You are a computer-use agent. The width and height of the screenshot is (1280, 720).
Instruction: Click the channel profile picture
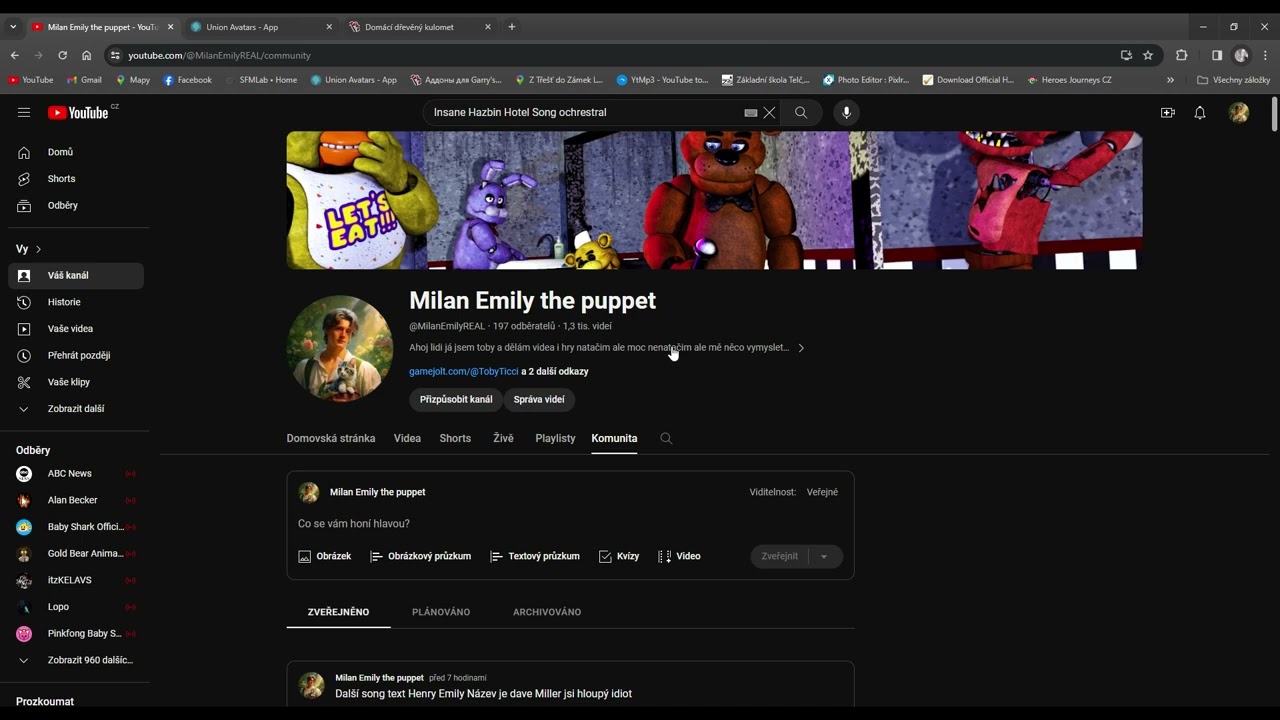tap(340, 348)
